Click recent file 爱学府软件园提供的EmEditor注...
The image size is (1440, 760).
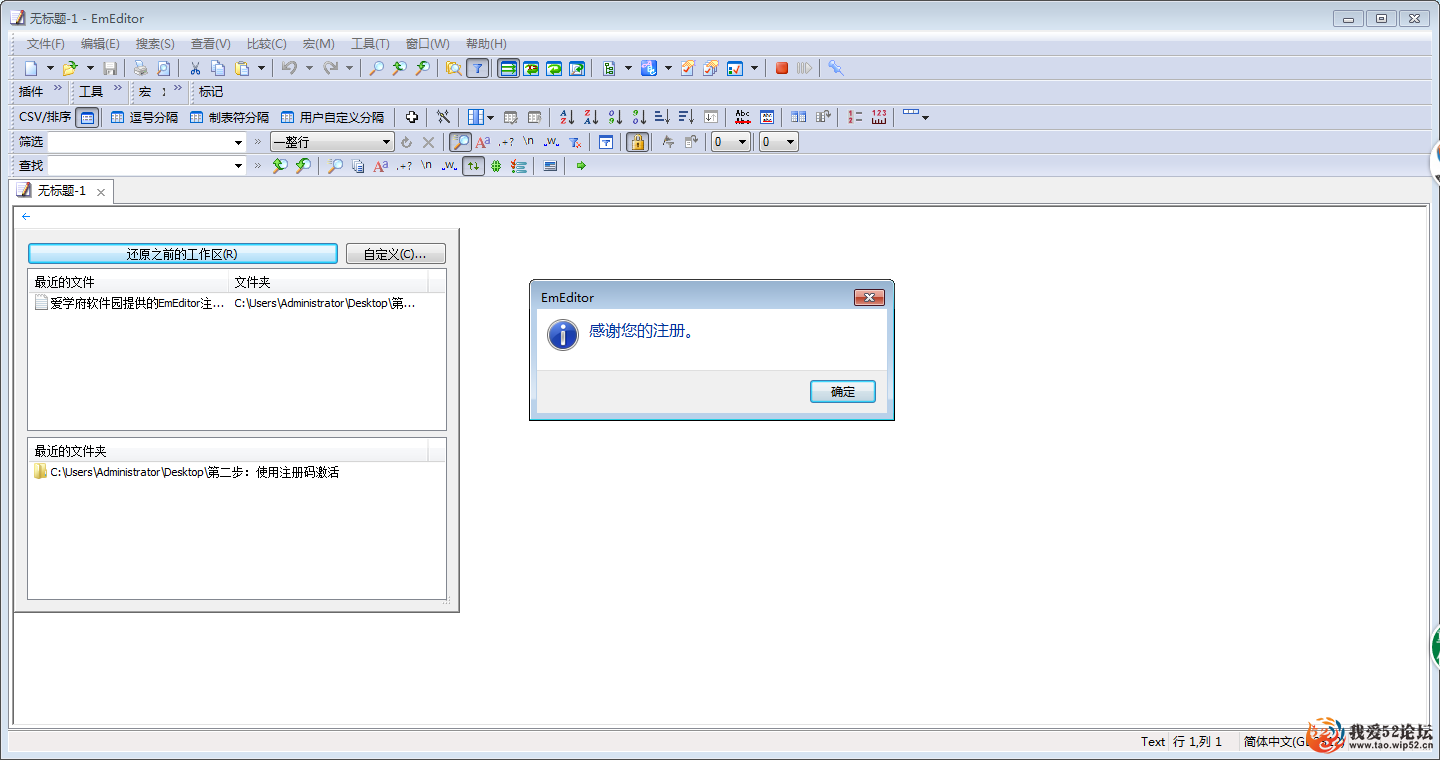[130, 303]
